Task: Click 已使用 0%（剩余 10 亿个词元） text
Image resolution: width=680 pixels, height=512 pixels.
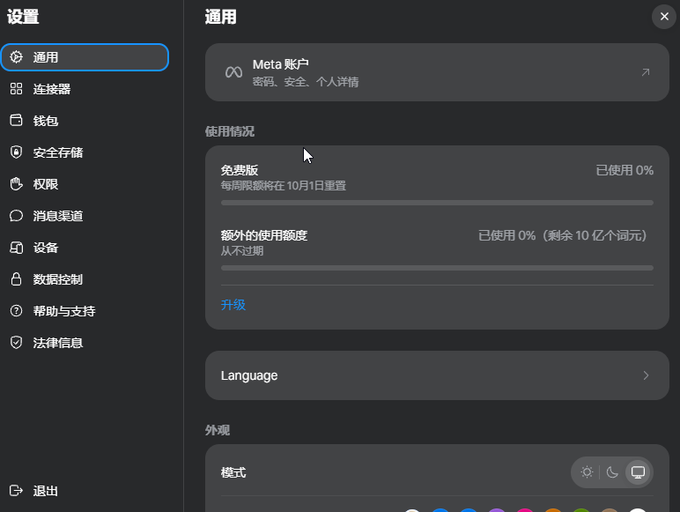Action: 562,235
